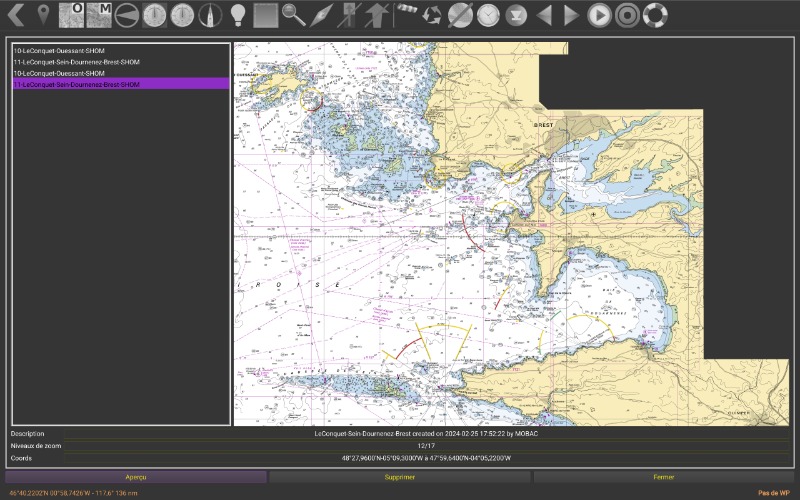Toggle the light bulb night mode icon
800x500 pixels.
pos(237,15)
